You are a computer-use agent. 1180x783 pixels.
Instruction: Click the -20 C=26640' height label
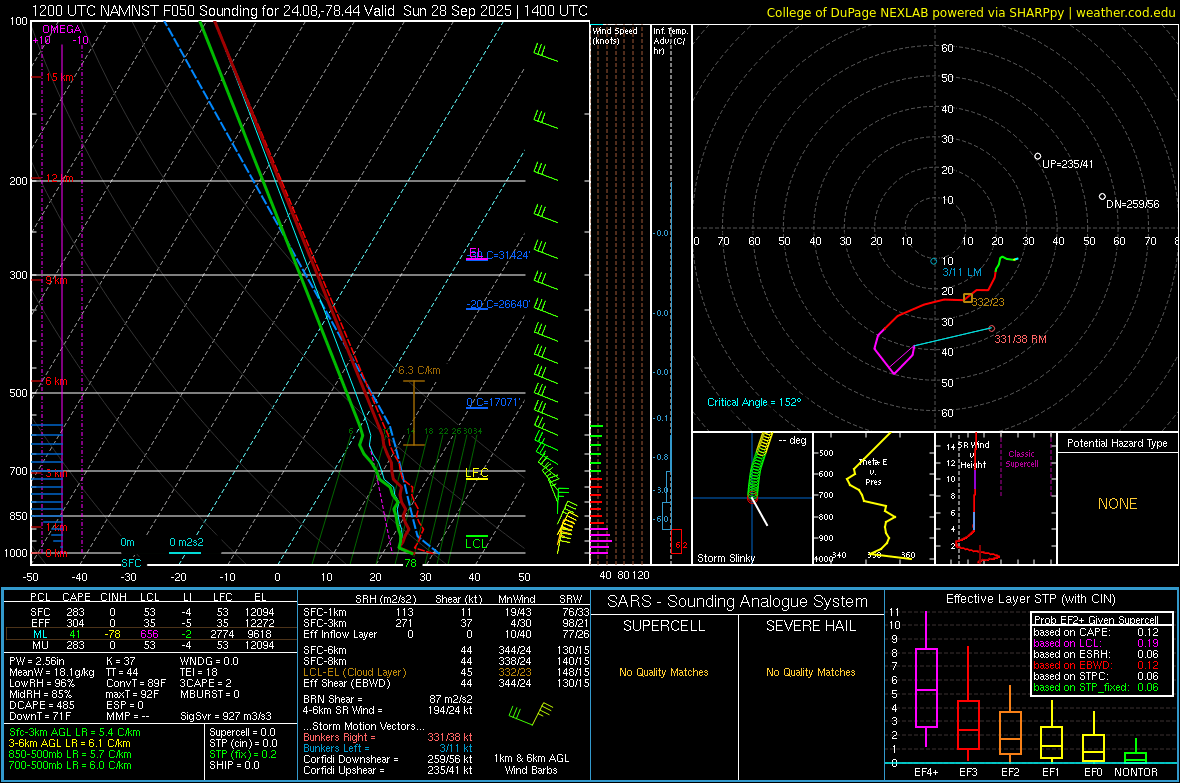click(498, 304)
